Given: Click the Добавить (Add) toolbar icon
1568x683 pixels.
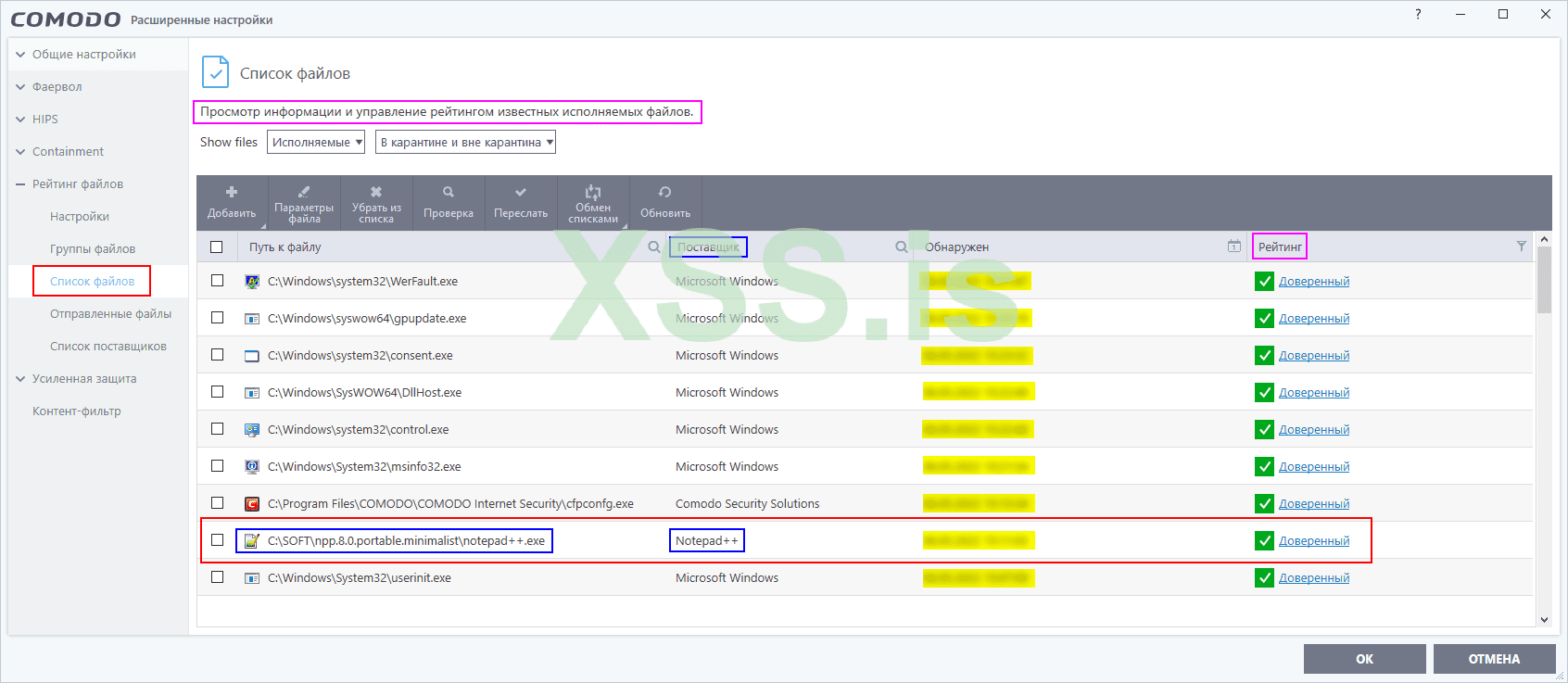Looking at the screenshot, I should [232, 193].
